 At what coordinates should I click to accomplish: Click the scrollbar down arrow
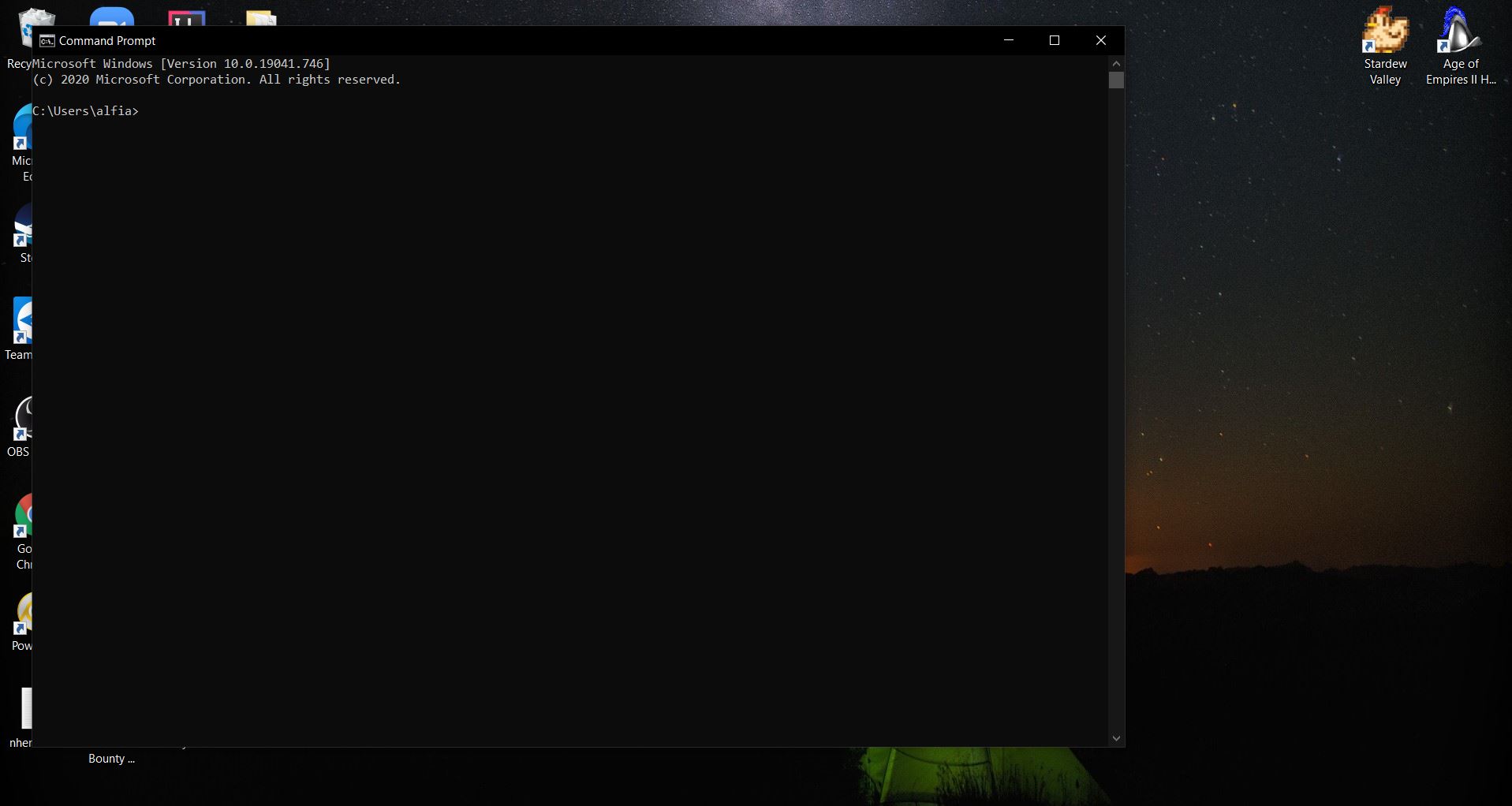click(x=1115, y=738)
